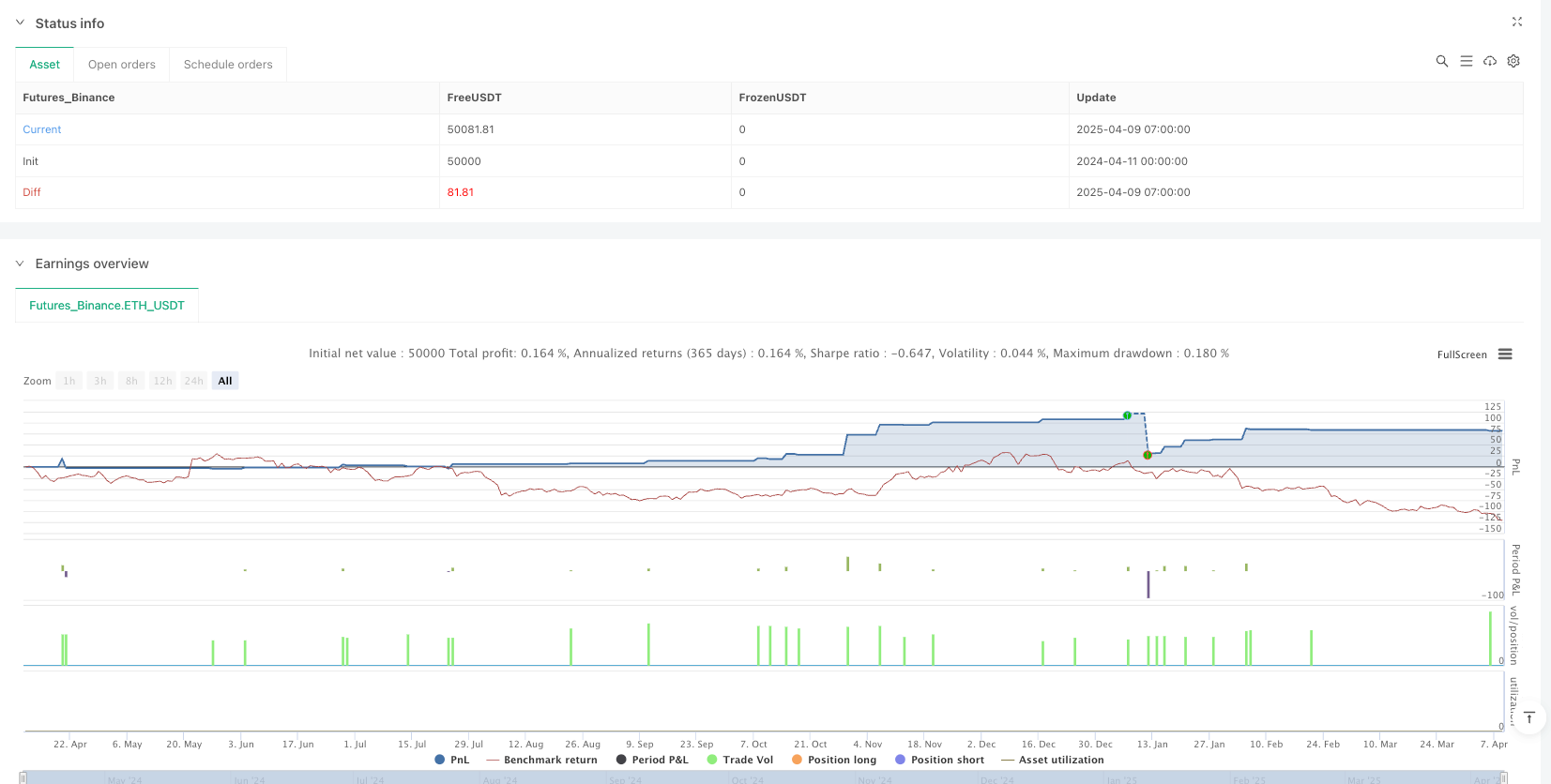1551x784 pixels.
Task: Toggle Trade Vol legend item
Action: [x=740, y=760]
